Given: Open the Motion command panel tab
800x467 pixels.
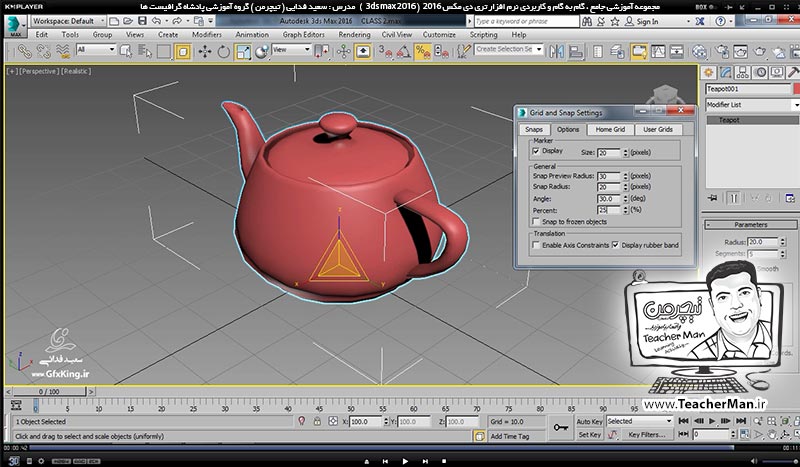Looking at the screenshot, I should pos(760,72).
